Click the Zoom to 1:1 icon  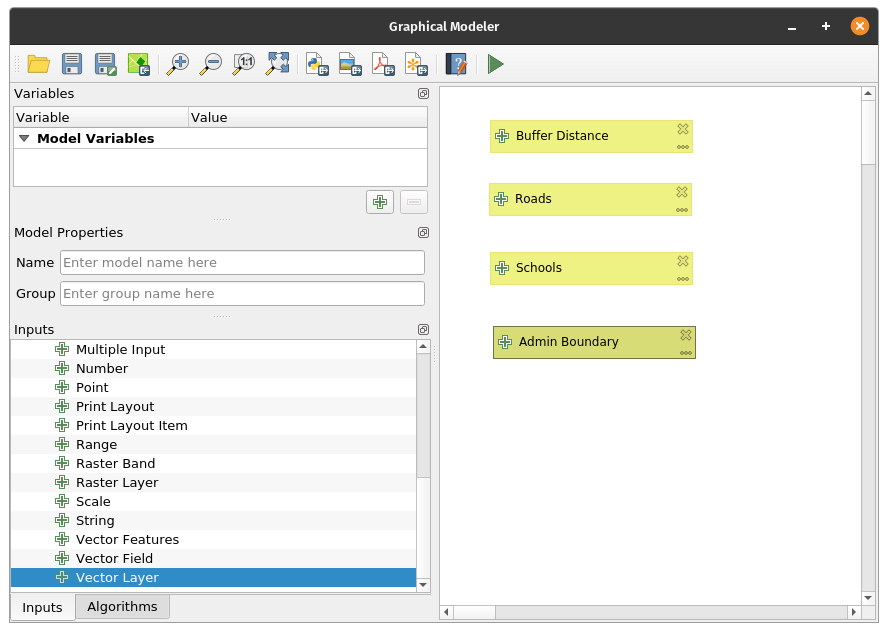tap(244, 65)
